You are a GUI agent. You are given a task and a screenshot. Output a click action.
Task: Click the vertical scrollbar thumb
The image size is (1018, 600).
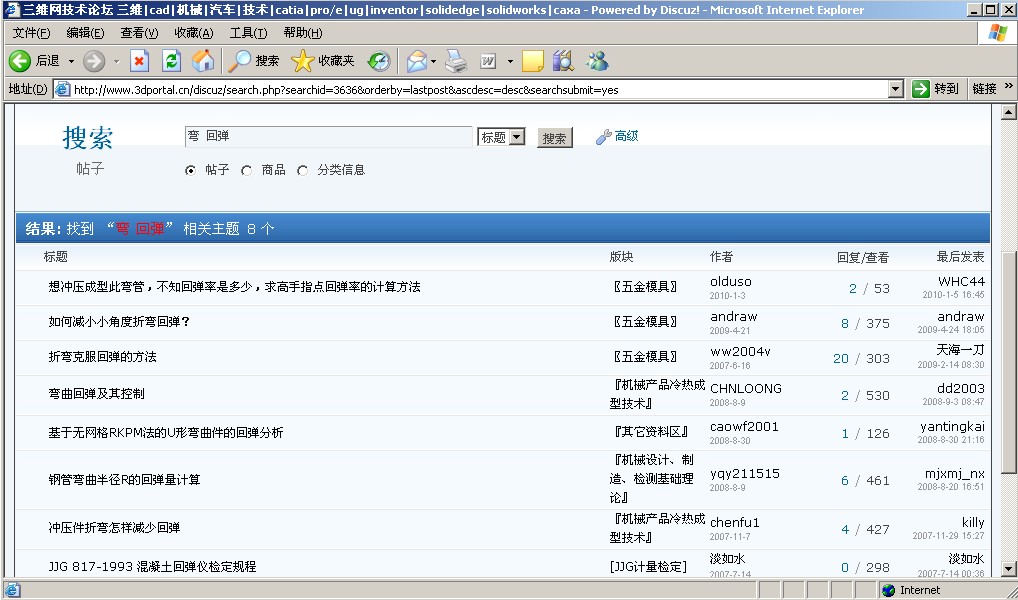tap(1008, 362)
